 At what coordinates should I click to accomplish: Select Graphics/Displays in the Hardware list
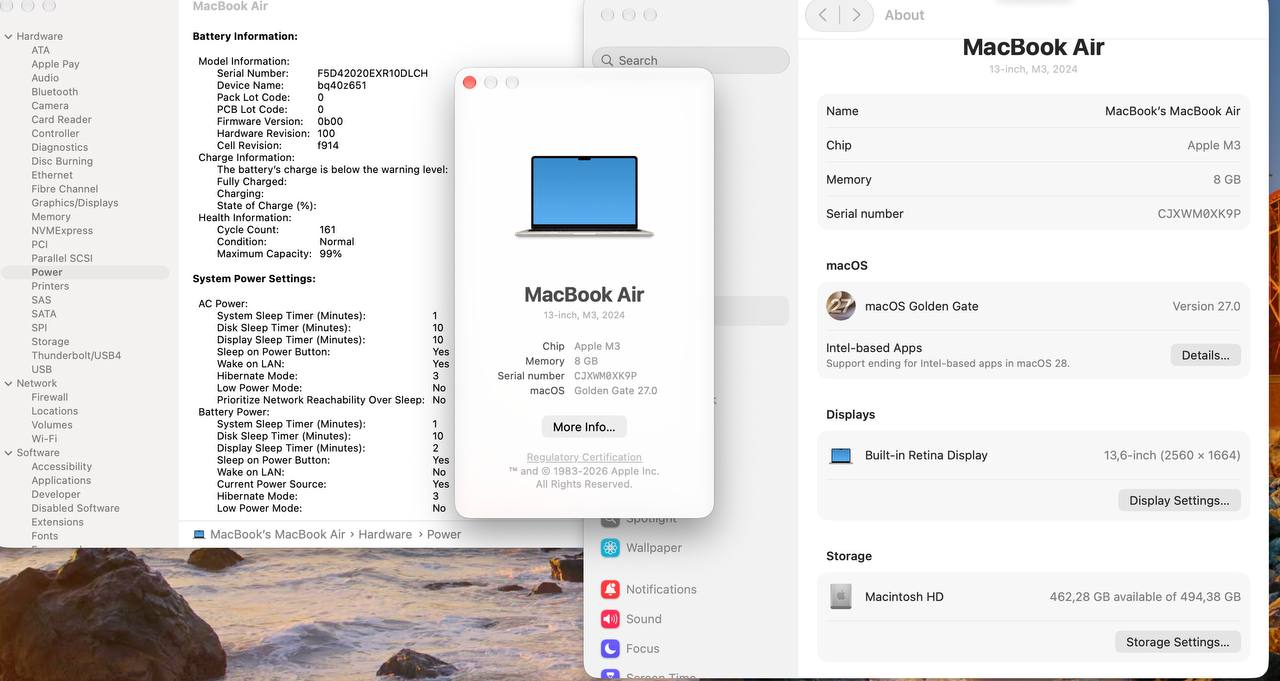75,203
